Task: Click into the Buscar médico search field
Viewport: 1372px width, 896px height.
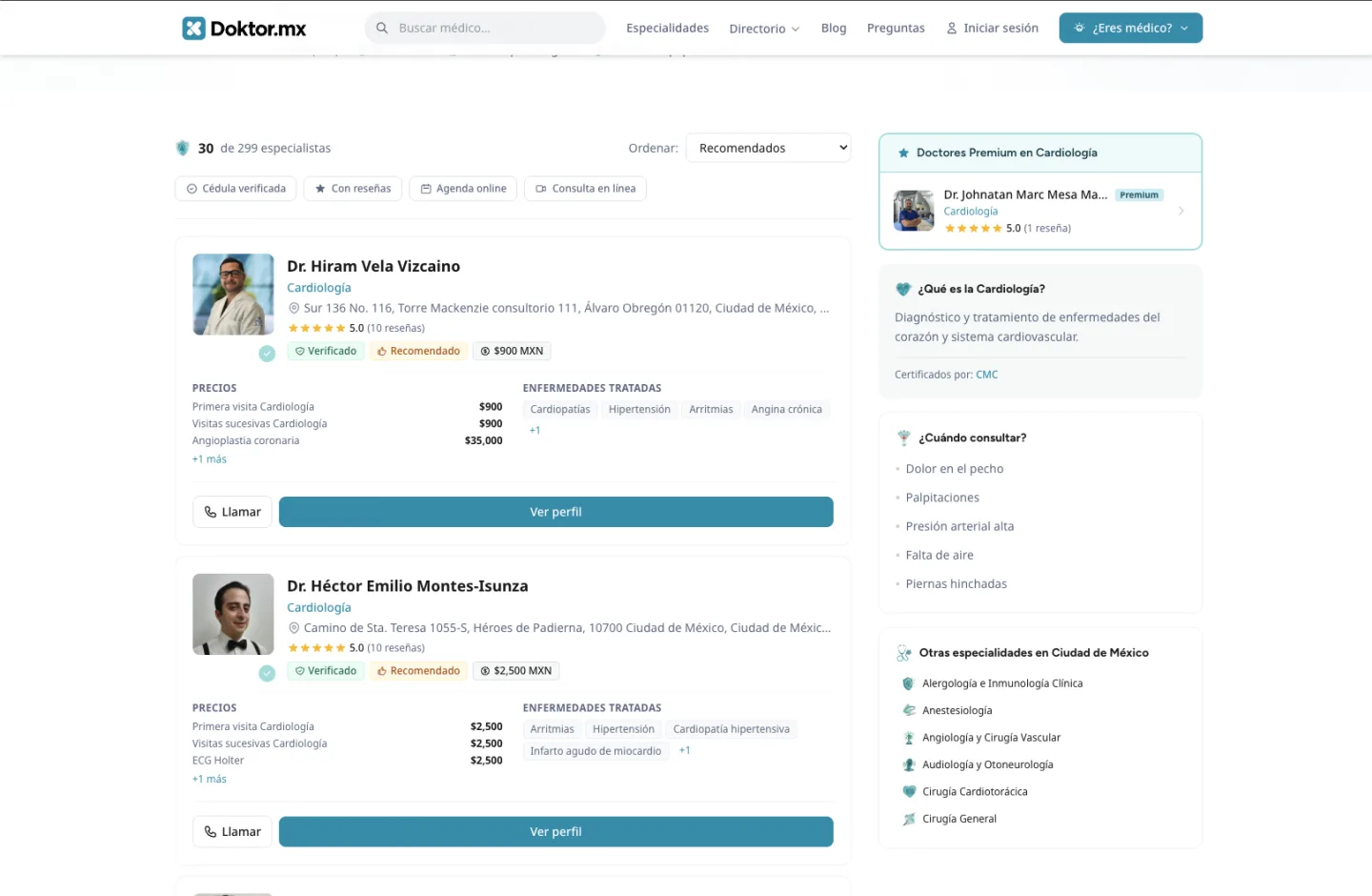Action: tap(485, 28)
